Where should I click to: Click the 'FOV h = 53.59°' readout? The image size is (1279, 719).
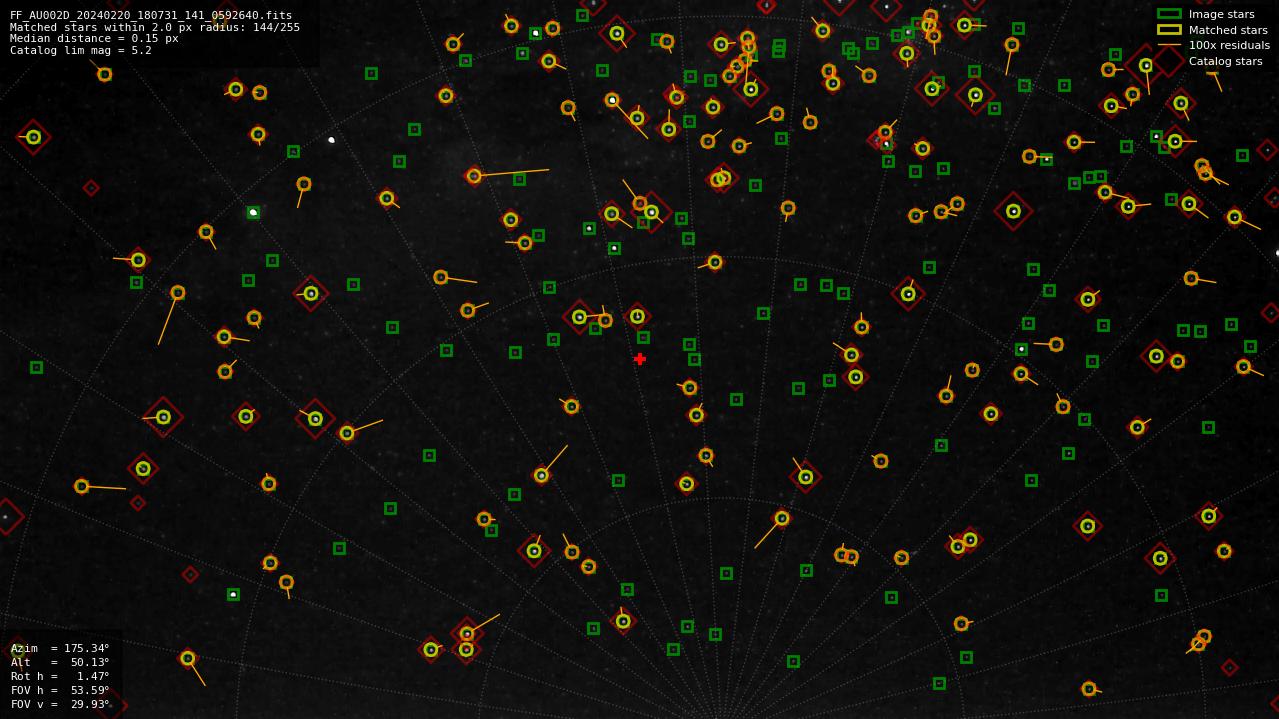coord(60,690)
